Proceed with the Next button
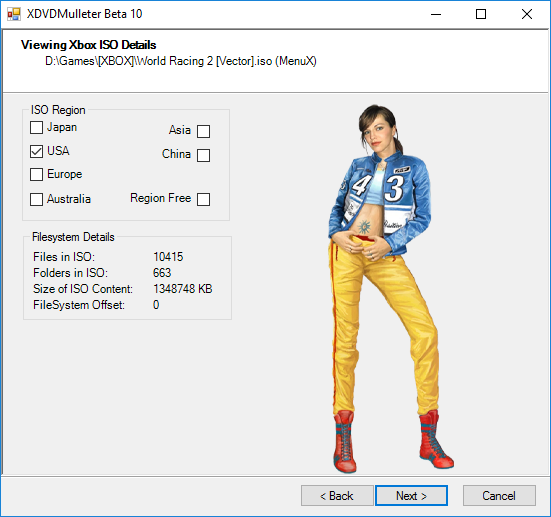The height and width of the screenshot is (517, 551). pyautogui.click(x=411, y=496)
